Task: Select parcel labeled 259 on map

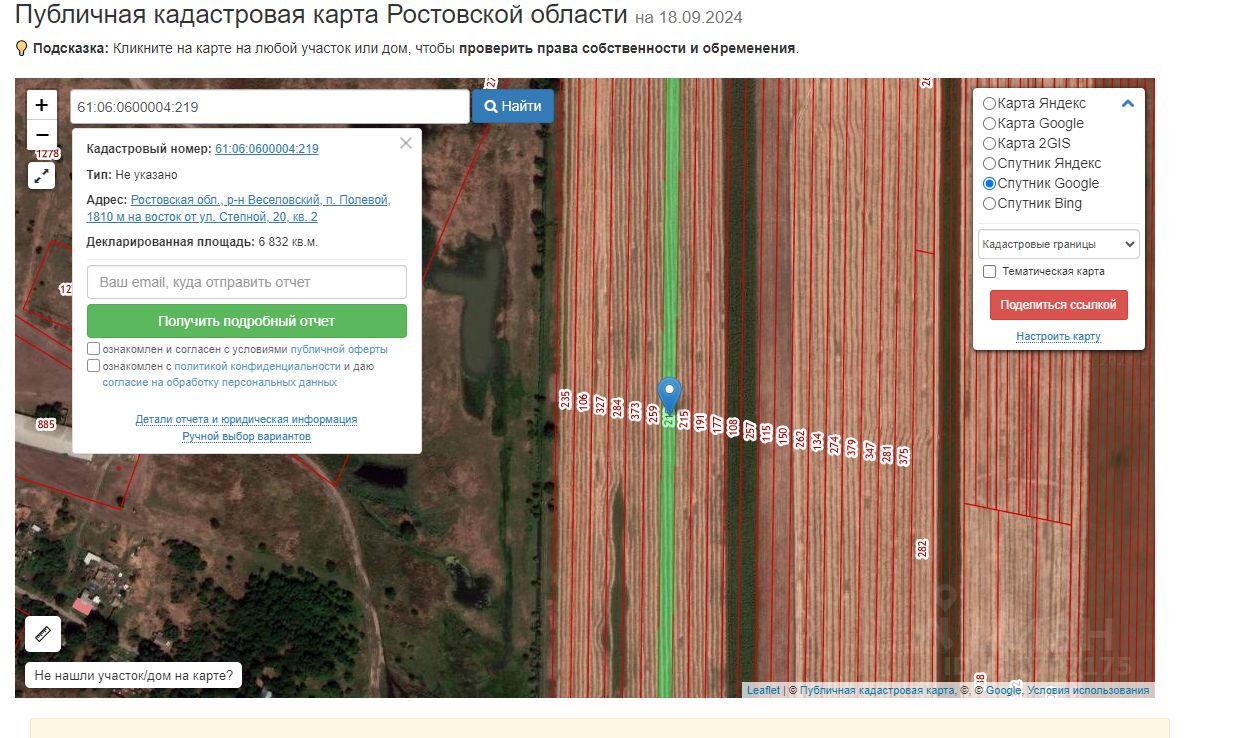Action: click(x=652, y=414)
